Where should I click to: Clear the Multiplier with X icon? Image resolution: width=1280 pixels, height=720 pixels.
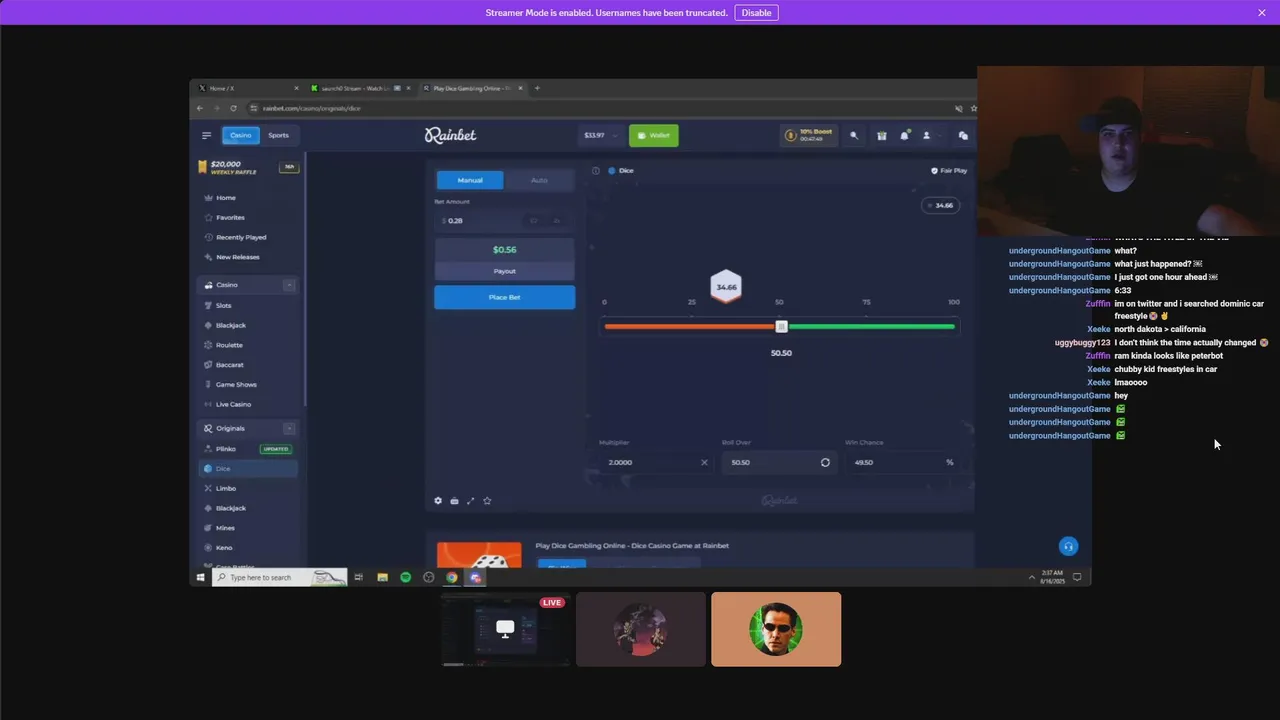point(704,462)
